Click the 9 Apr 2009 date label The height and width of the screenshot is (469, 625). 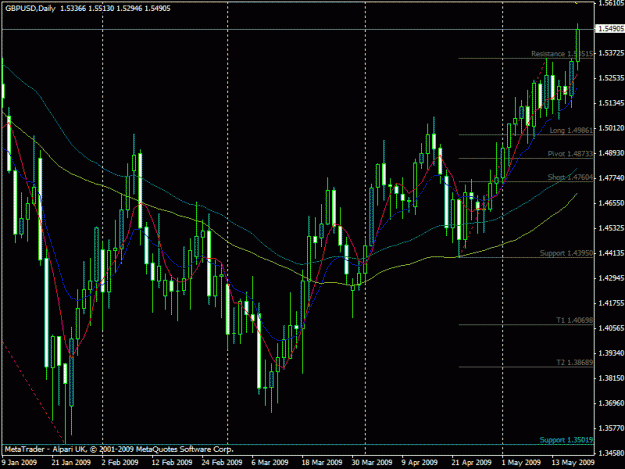point(420,462)
